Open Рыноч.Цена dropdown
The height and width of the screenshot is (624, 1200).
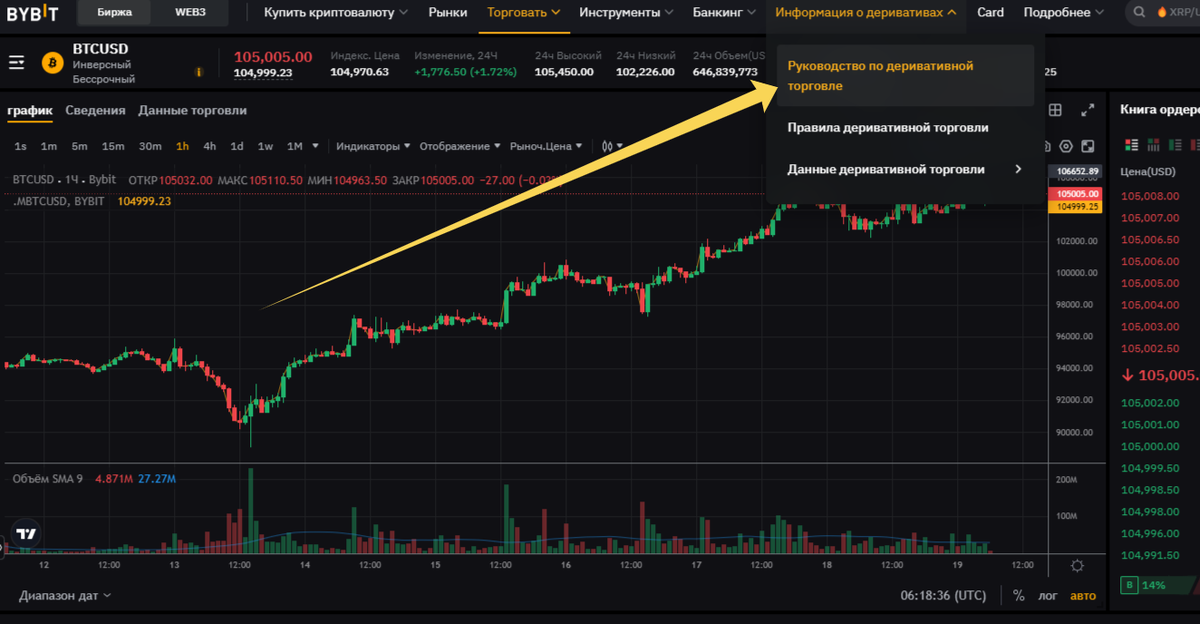pyautogui.click(x=546, y=146)
